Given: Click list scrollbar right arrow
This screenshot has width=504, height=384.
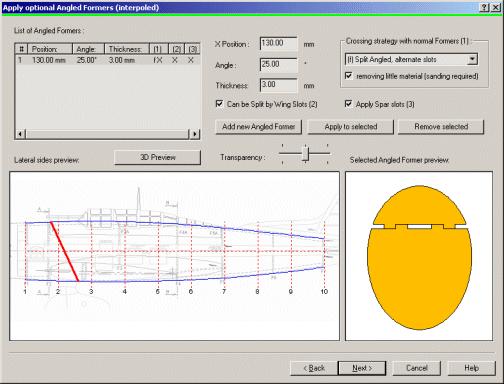Looking at the screenshot, I should click(x=195, y=134).
